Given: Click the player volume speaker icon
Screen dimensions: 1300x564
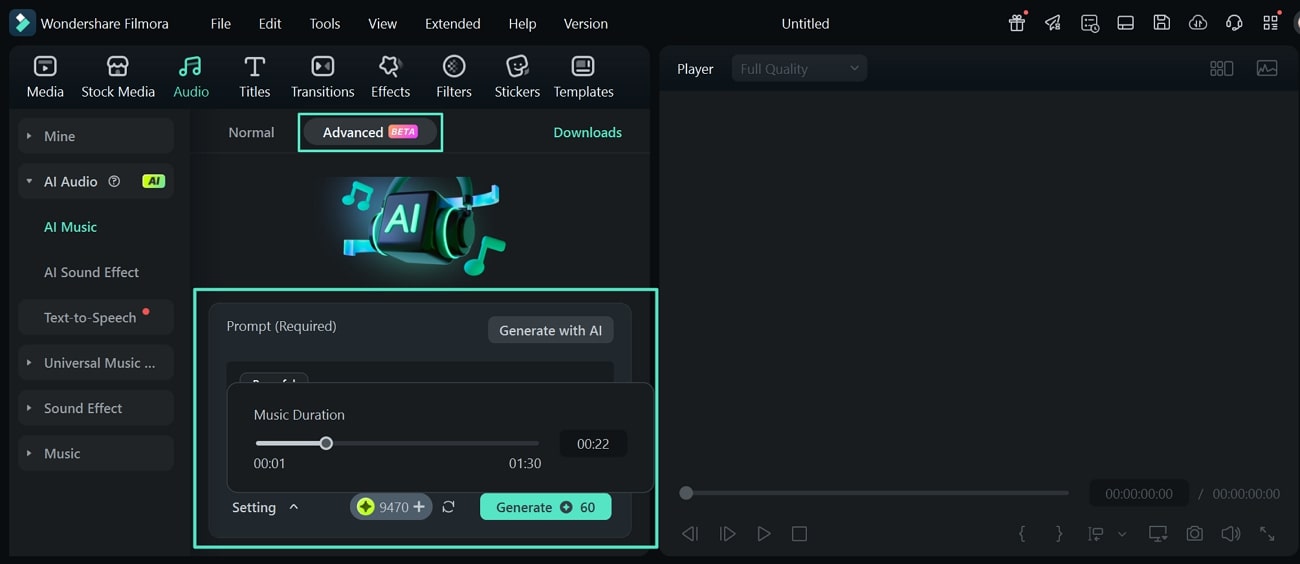Looking at the screenshot, I should (1230, 534).
